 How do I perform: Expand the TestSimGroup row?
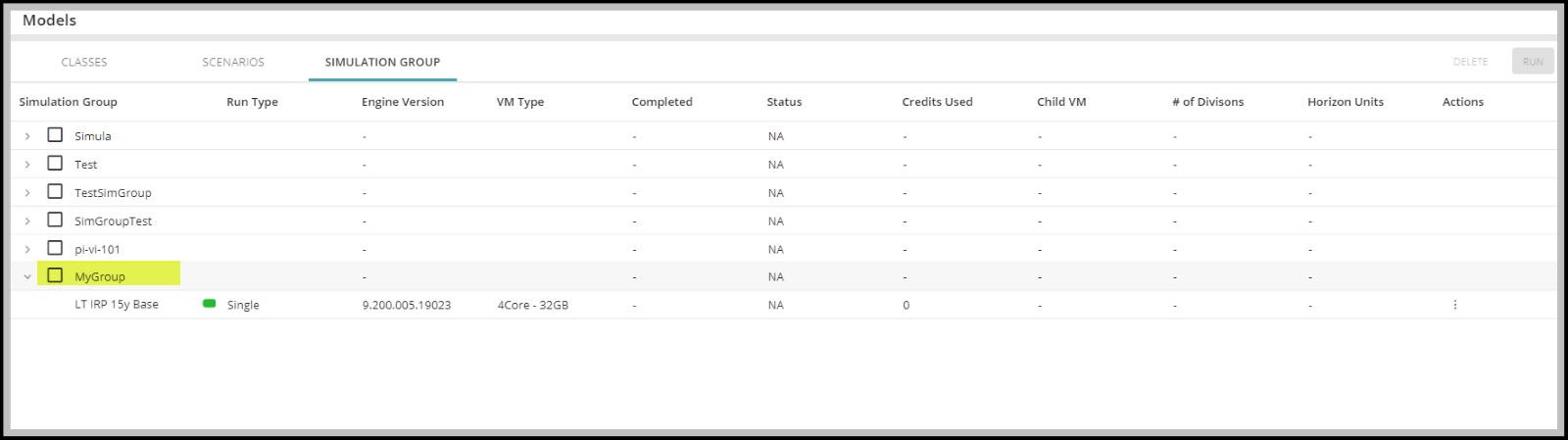point(27,193)
